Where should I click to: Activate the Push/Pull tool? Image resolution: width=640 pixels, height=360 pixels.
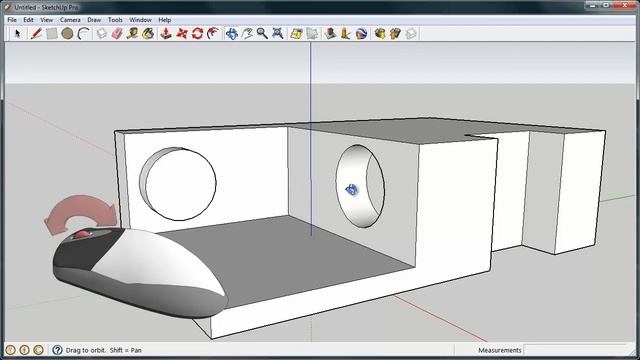click(166, 33)
